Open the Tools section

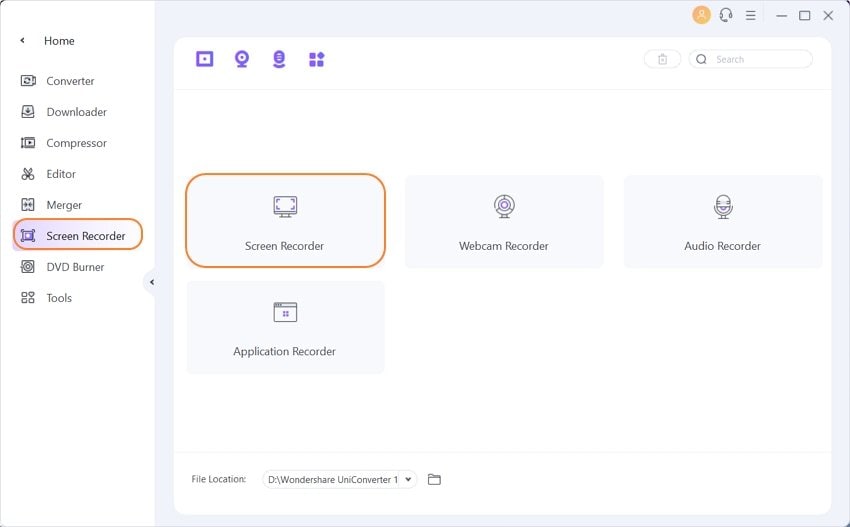point(46,298)
